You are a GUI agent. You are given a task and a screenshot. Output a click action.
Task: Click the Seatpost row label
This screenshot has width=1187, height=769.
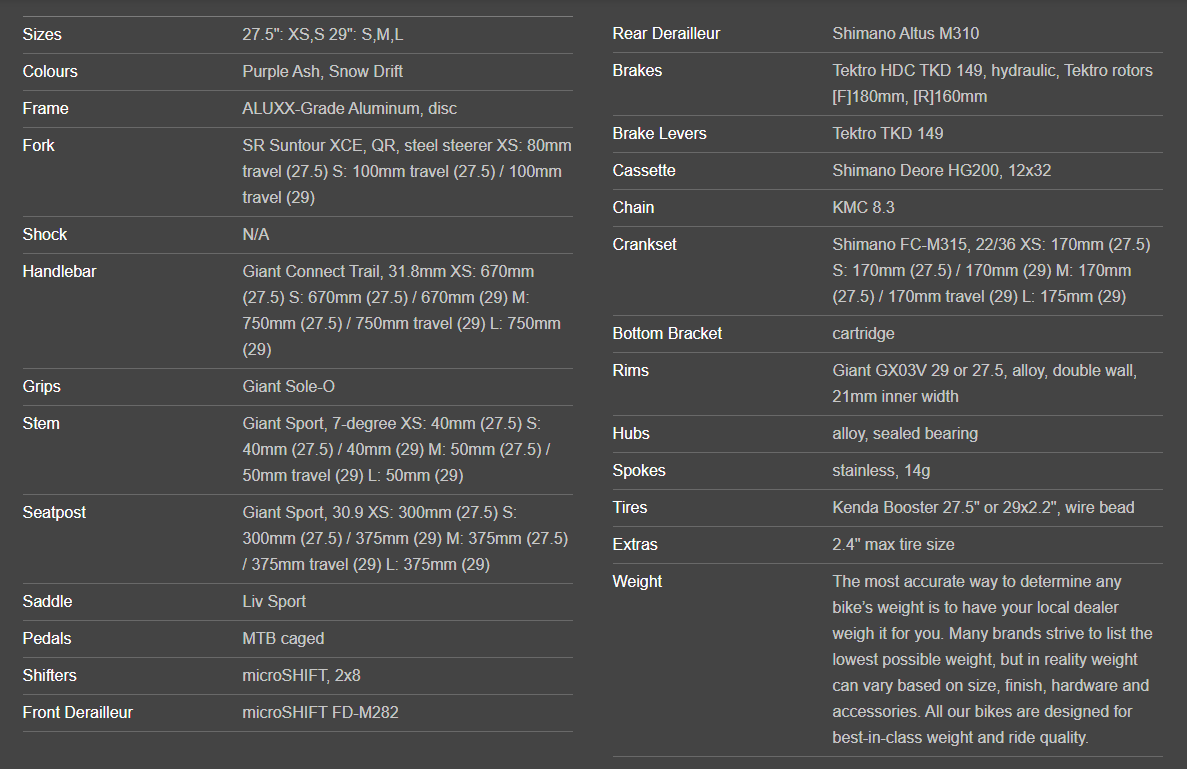pos(55,512)
